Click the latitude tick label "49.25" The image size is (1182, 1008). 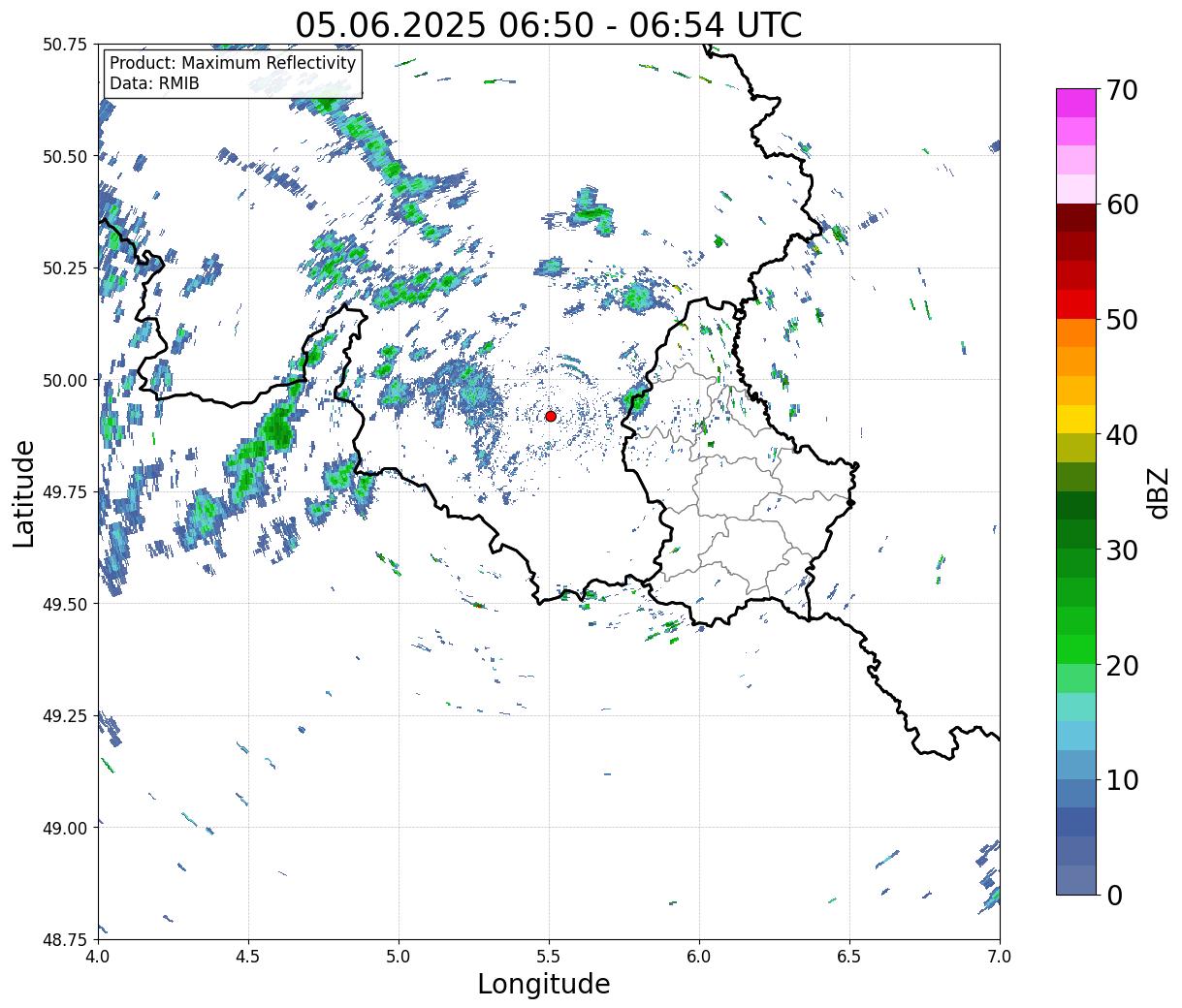65,716
